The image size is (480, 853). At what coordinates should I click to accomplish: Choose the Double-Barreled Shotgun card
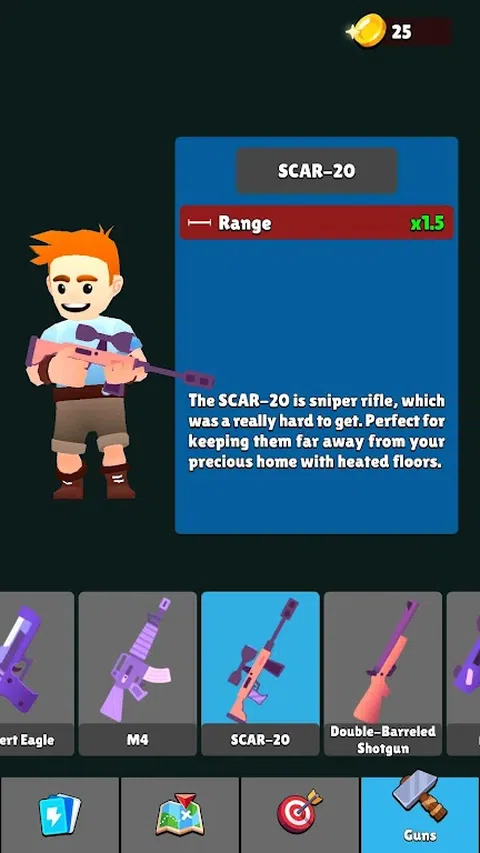[383, 673]
